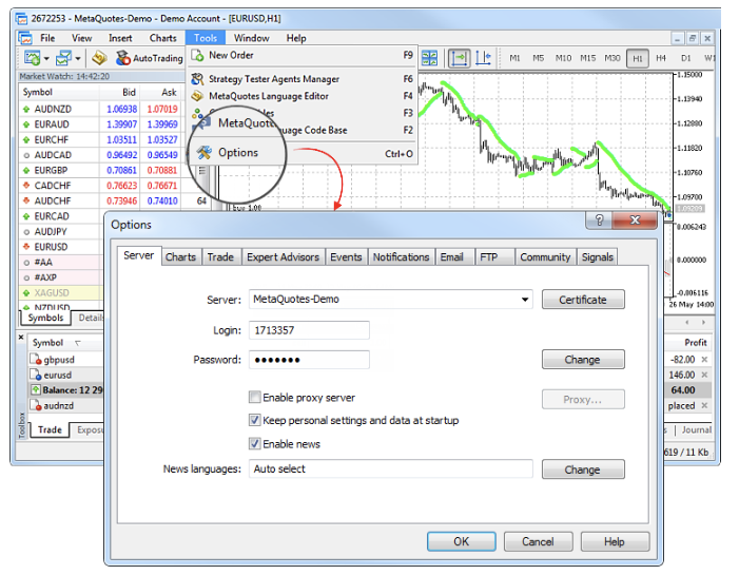Click Help button in Options dialog
This screenshot has width=740, height=576.
614,542
